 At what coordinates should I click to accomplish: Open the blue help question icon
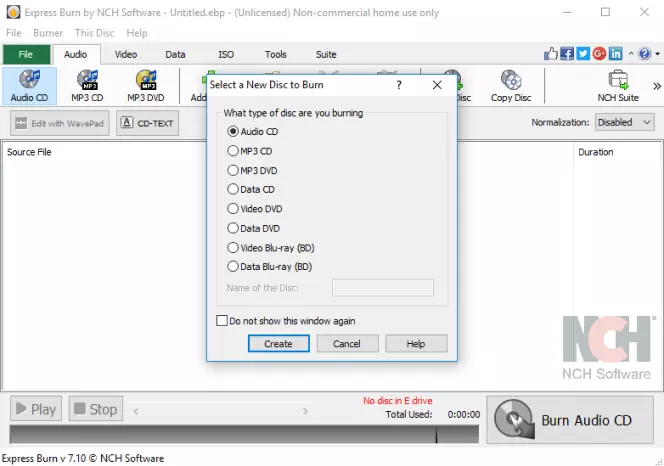645,54
